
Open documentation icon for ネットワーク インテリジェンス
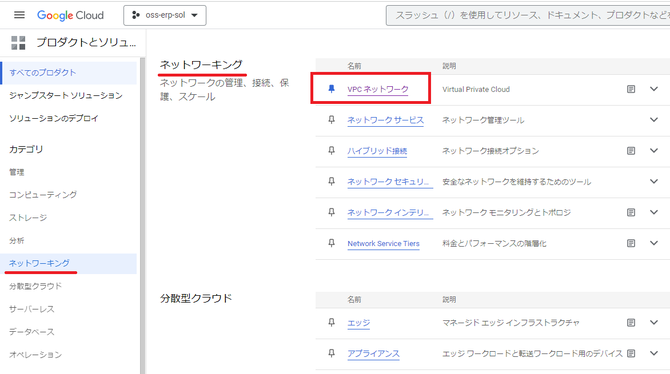coord(631,212)
